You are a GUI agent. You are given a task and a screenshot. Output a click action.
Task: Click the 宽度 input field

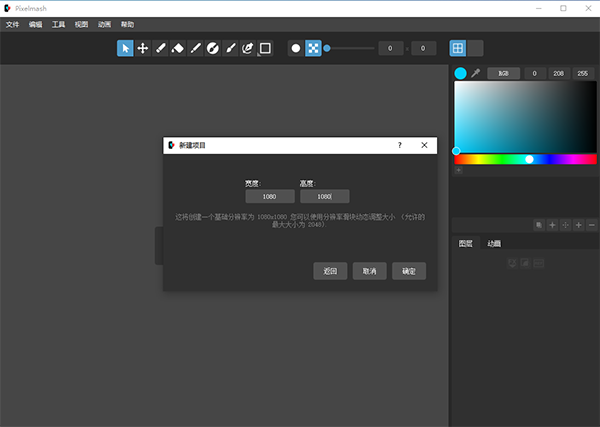[270, 197]
